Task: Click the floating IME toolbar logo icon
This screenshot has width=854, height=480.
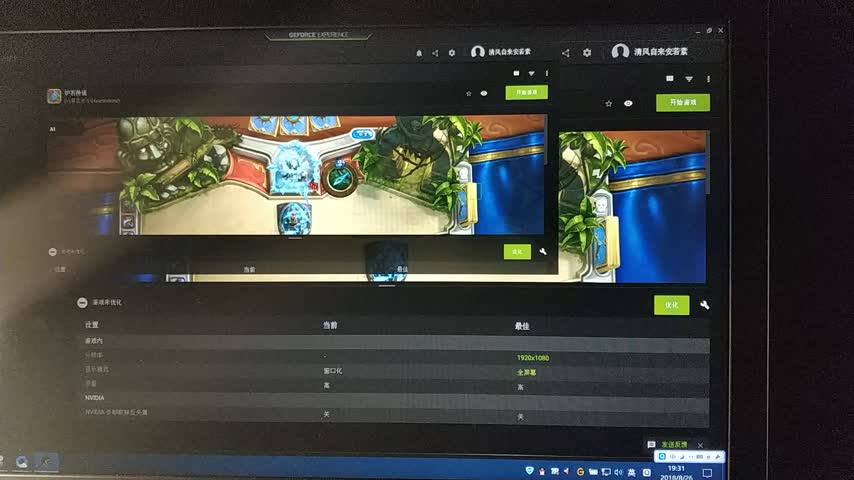Action: tap(662, 457)
